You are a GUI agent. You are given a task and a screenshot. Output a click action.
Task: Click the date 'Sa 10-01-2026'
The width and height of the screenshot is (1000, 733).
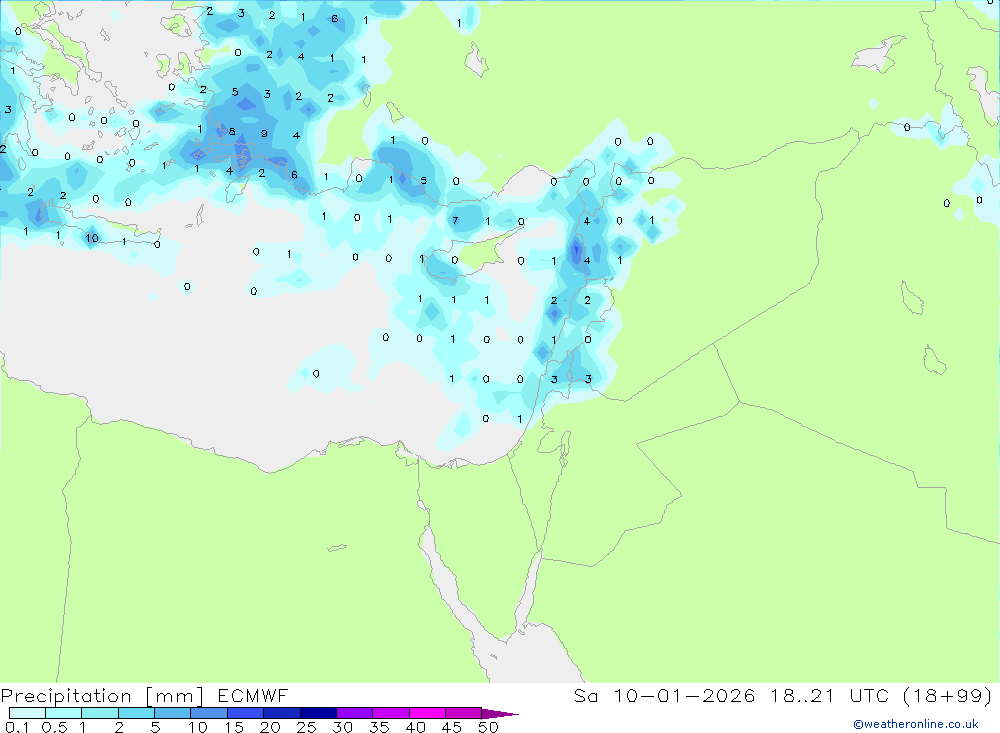click(665, 695)
